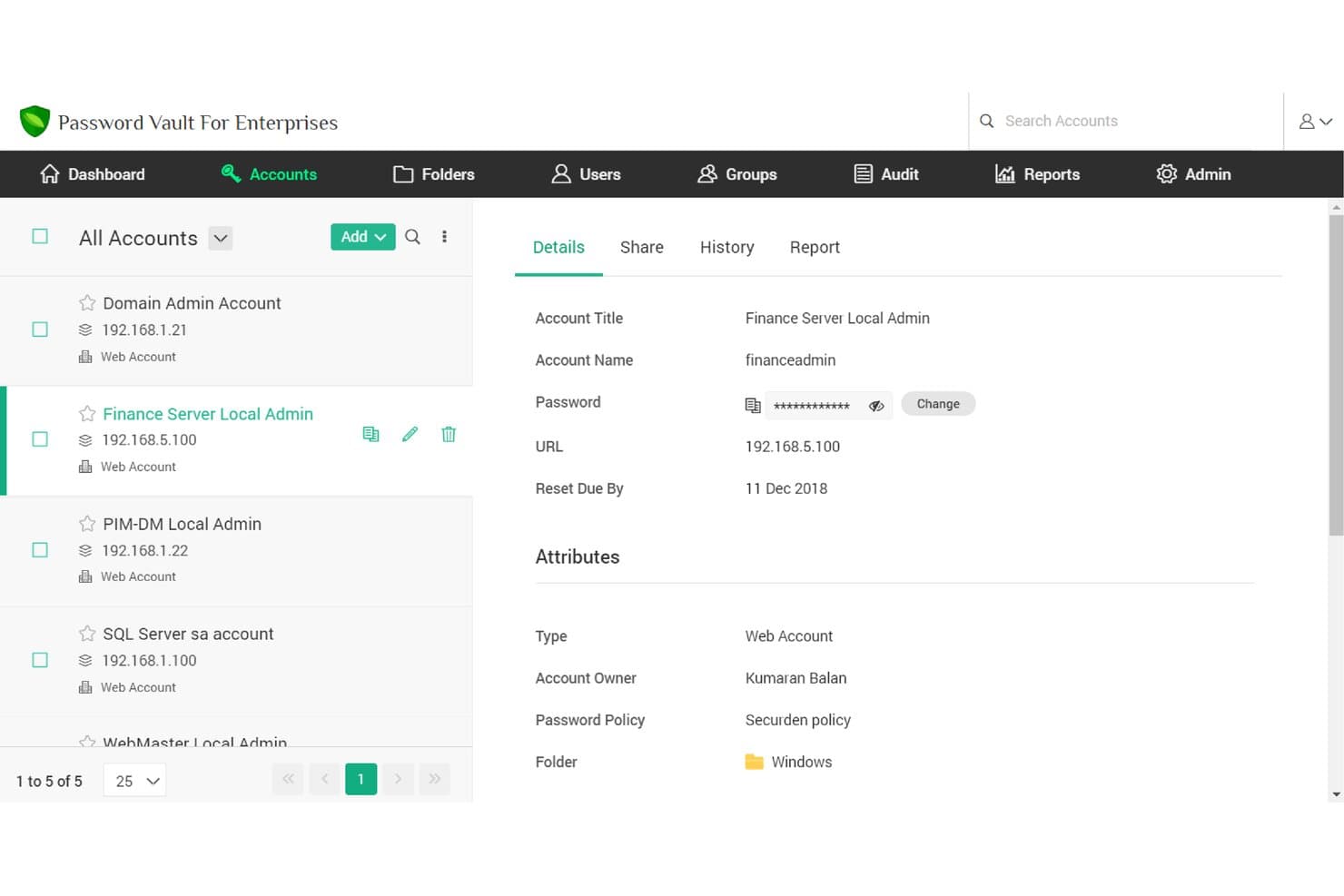
Task: Switch to the History tab
Action: [x=726, y=247]
